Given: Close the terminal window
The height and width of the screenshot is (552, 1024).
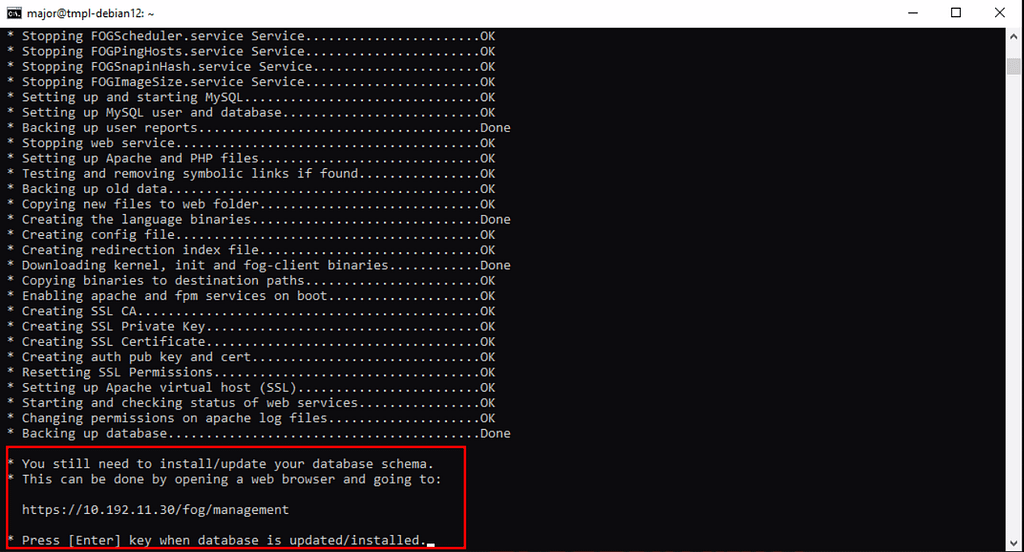Looking at the screenshot, I should click(1000, 13).
